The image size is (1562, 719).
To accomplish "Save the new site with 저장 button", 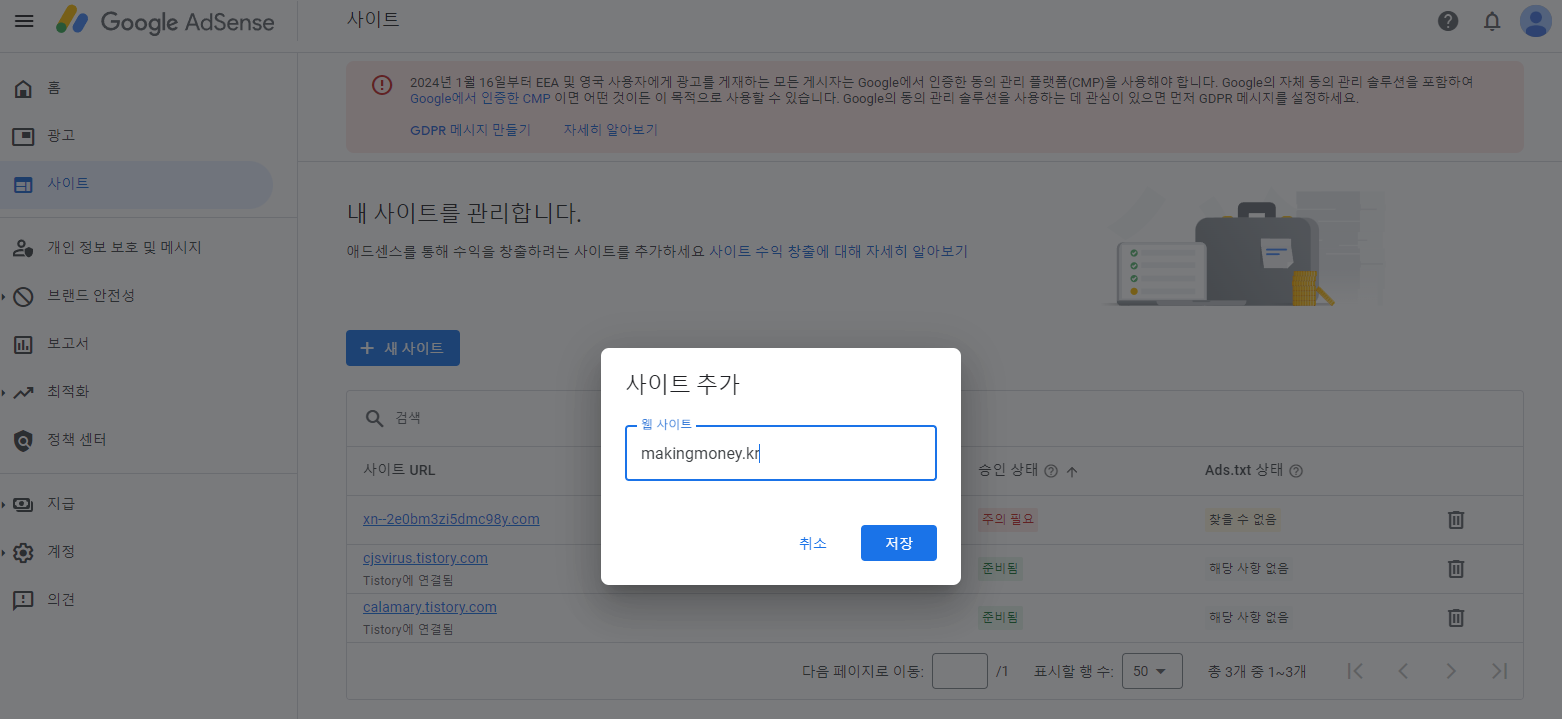I will pyautogui.click(x=898, y=543).
